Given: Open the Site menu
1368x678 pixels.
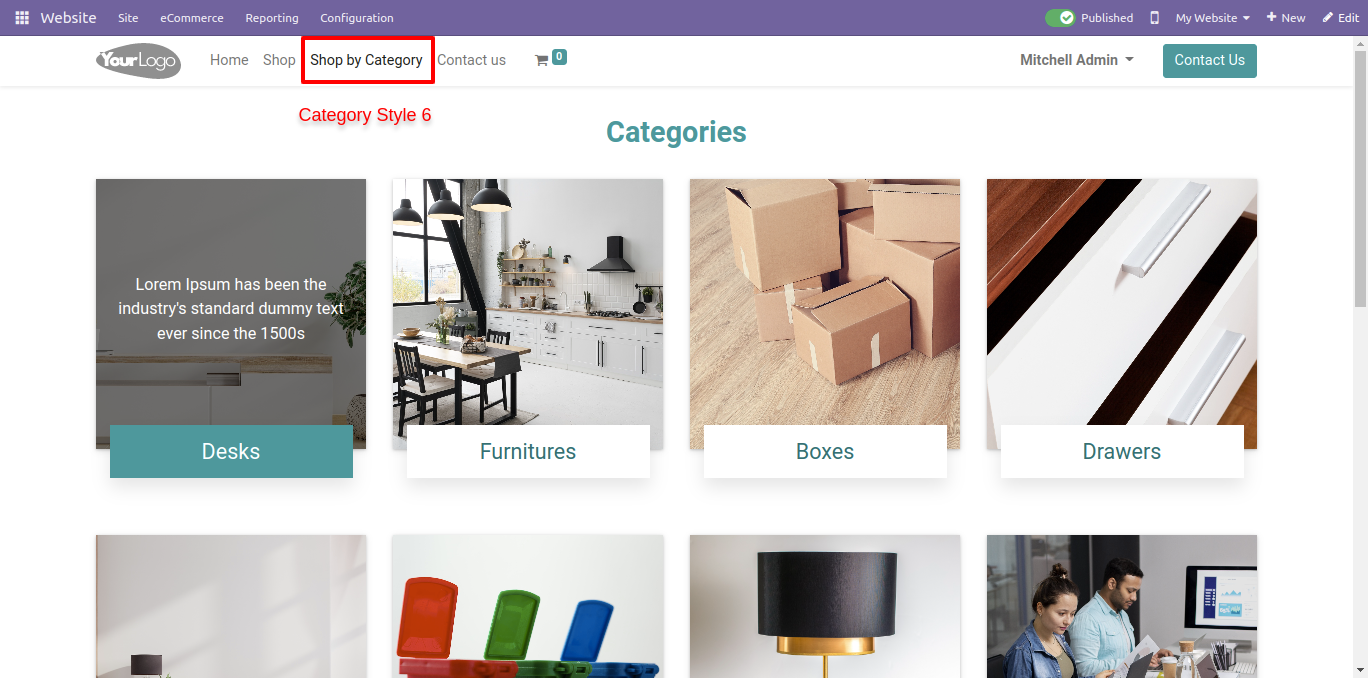Looking at the screenshot, I should (x=128, y=18).
